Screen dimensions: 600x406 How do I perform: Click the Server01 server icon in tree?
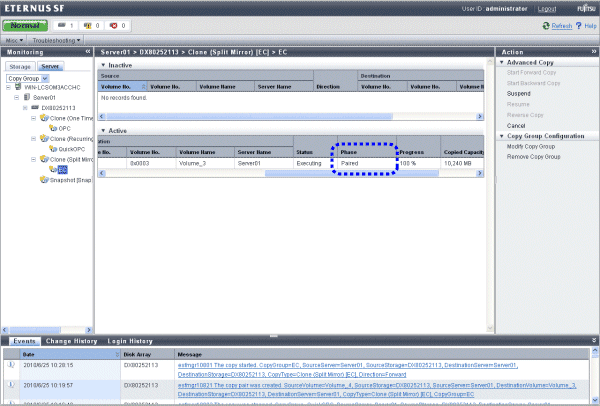tap(27, 97)
